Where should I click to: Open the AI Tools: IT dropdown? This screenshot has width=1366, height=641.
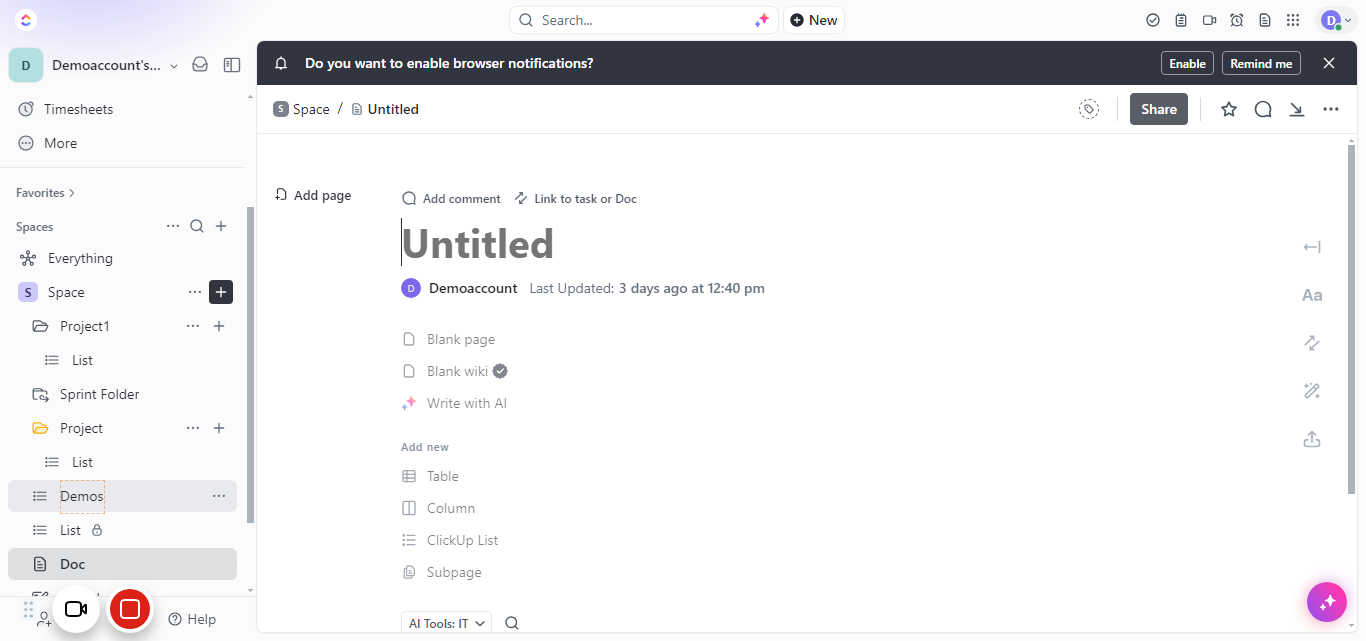446,623
